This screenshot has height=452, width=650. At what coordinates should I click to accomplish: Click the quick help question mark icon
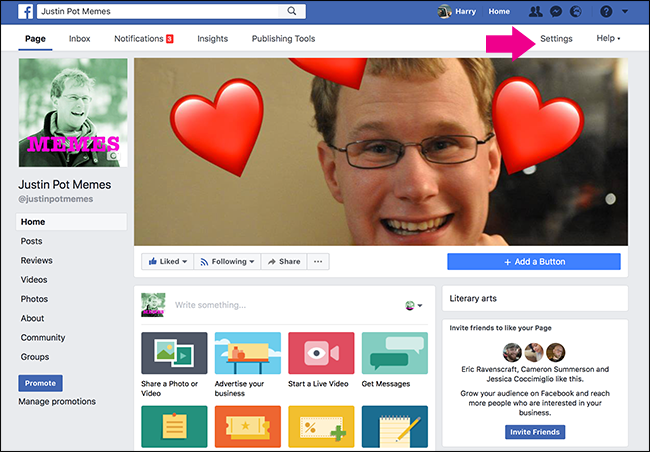(x=606, y=12)
